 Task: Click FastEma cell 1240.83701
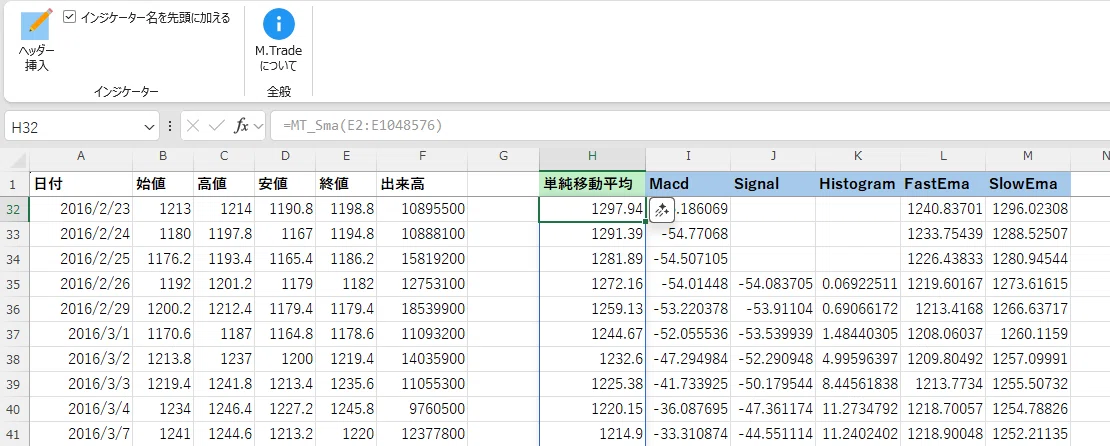(x=943, y=209)
